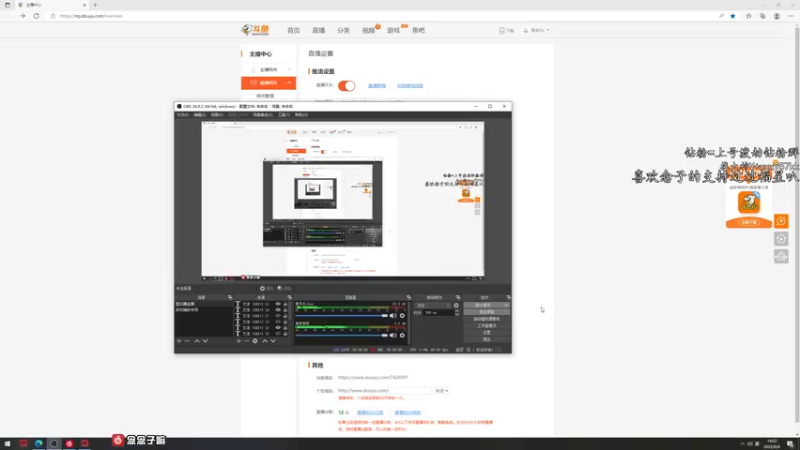800x450 pixels.
Task: Open the user account dropdown in the Douyu header
Action: click(x=536, y=30)
